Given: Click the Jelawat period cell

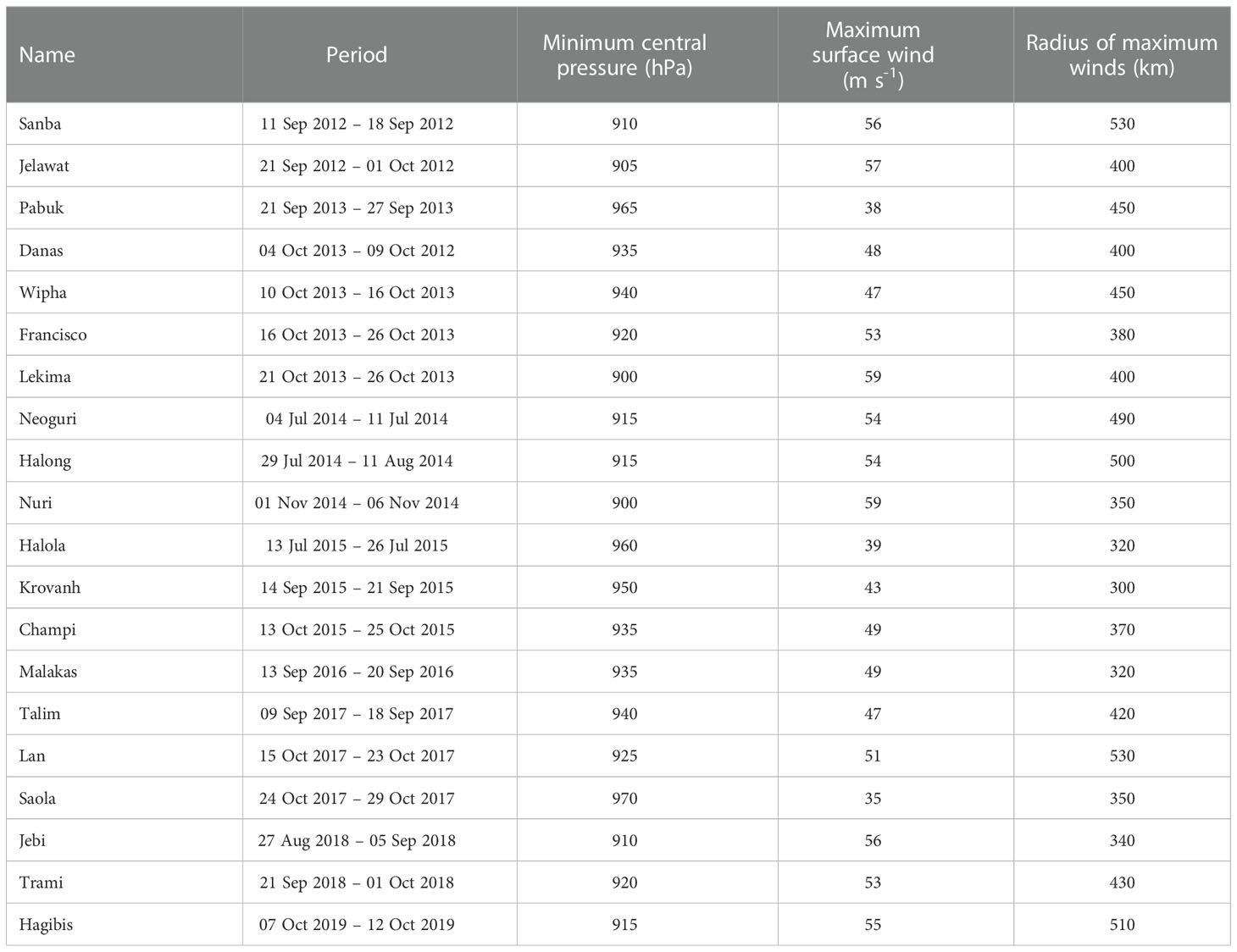Looking at the screenshot, I should [357, 166].
